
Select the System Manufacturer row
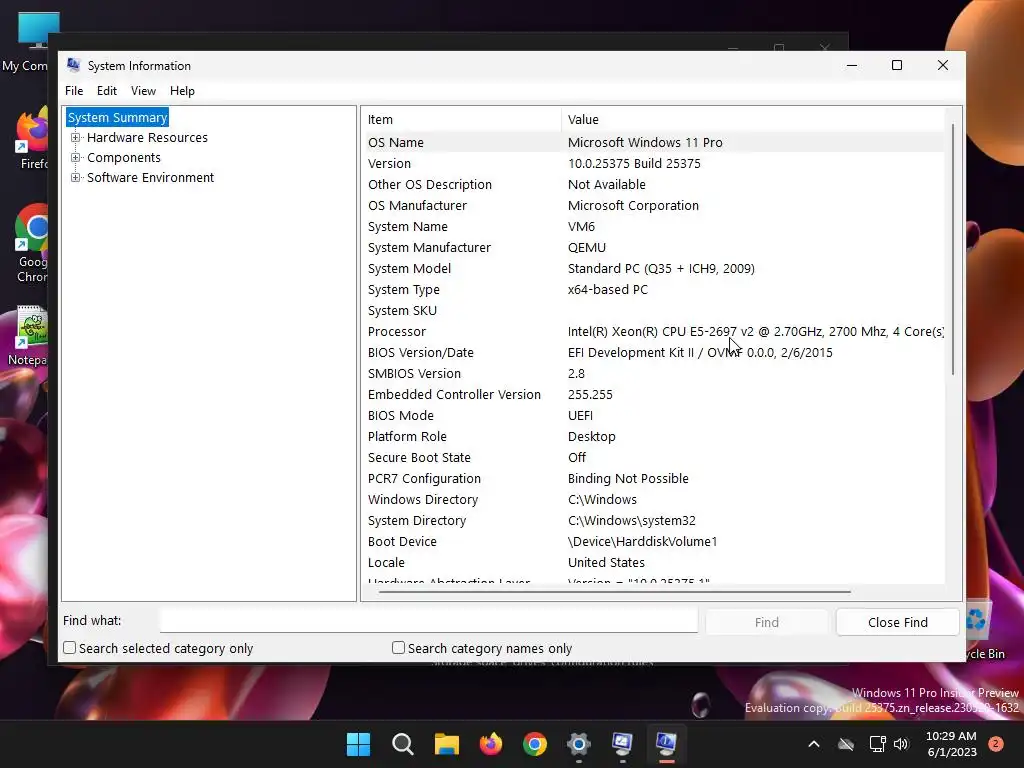coord(654,248)
